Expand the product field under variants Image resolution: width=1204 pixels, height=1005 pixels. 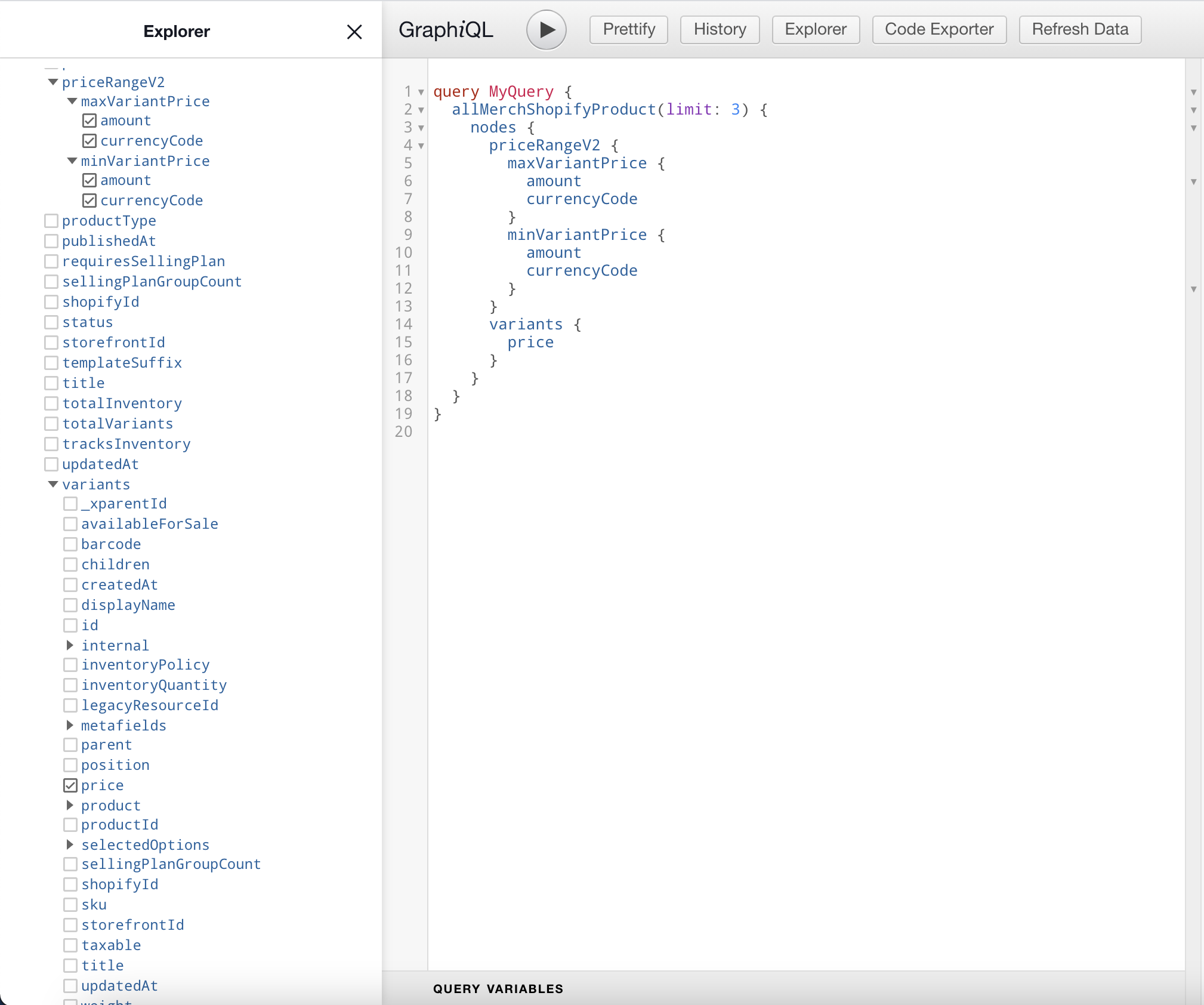[x=70, y=805]
